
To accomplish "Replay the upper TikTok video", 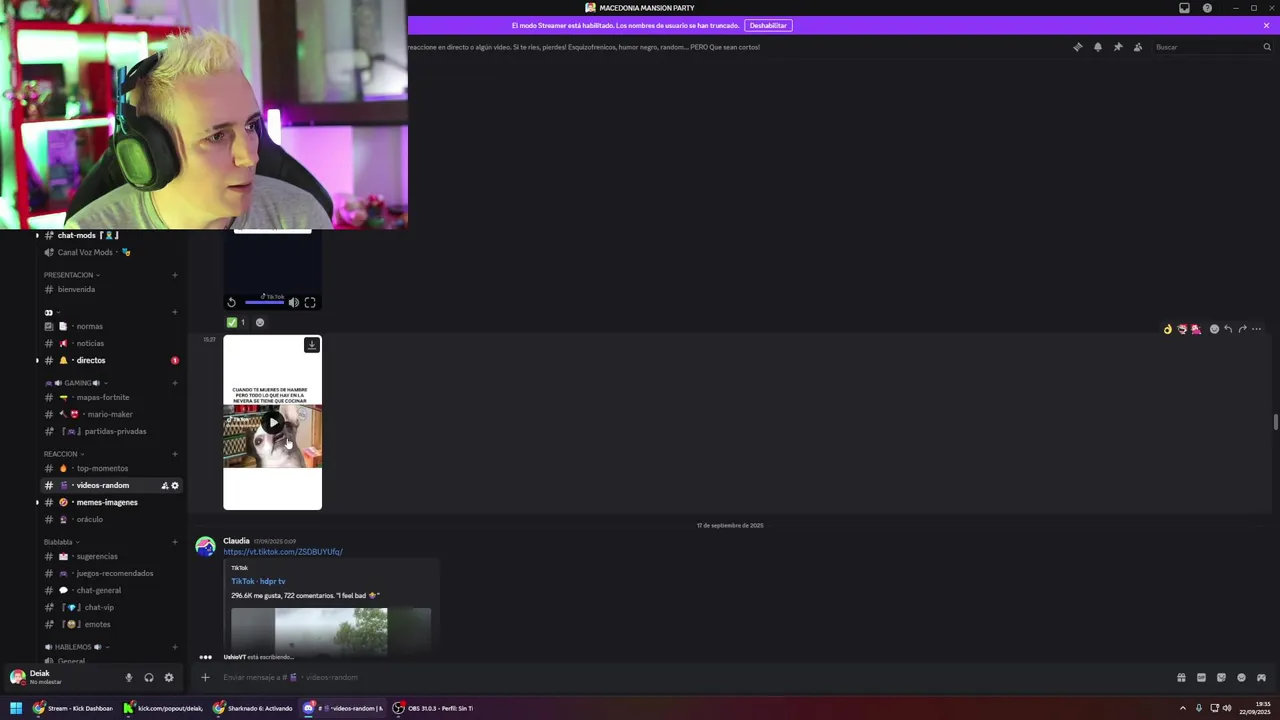I will (x=231, y=302).
